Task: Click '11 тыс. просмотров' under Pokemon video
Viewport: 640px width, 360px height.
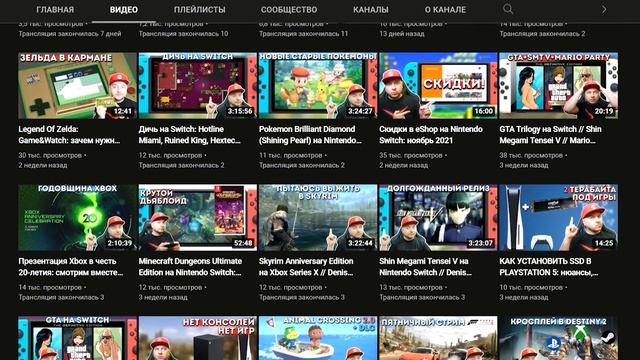Action: 291,156
